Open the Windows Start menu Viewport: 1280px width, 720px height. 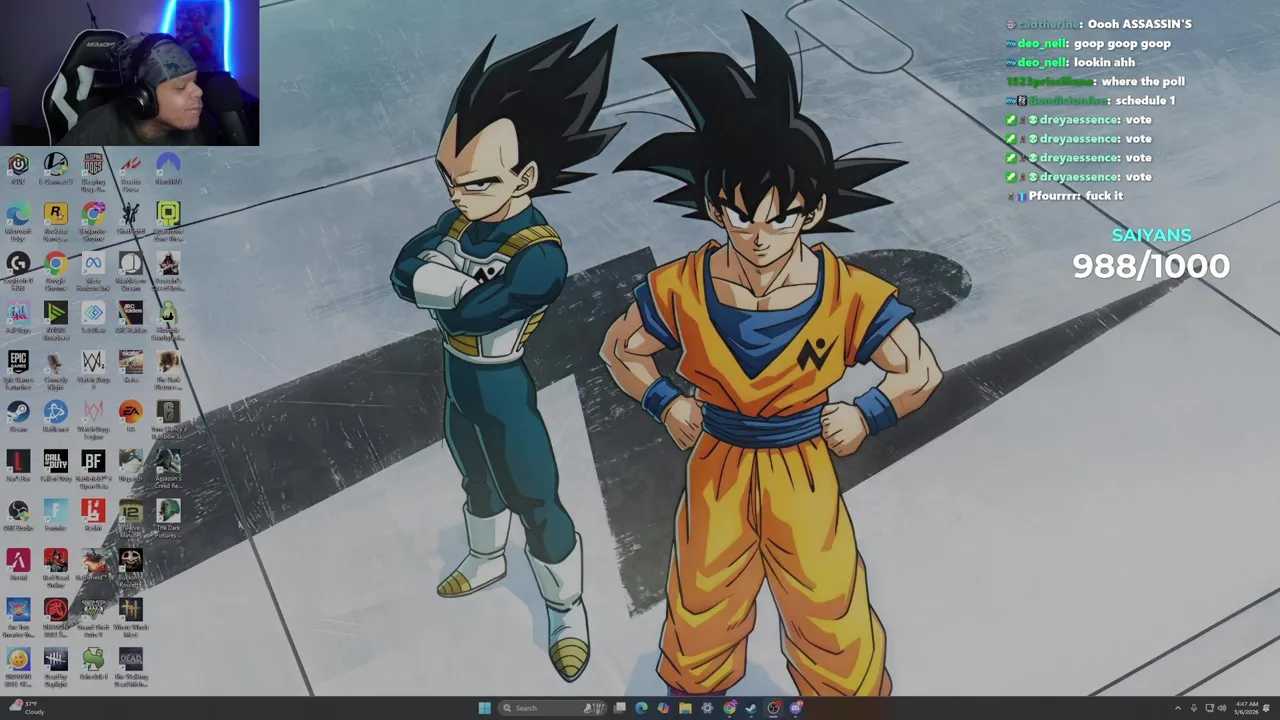tap(484, 708)
